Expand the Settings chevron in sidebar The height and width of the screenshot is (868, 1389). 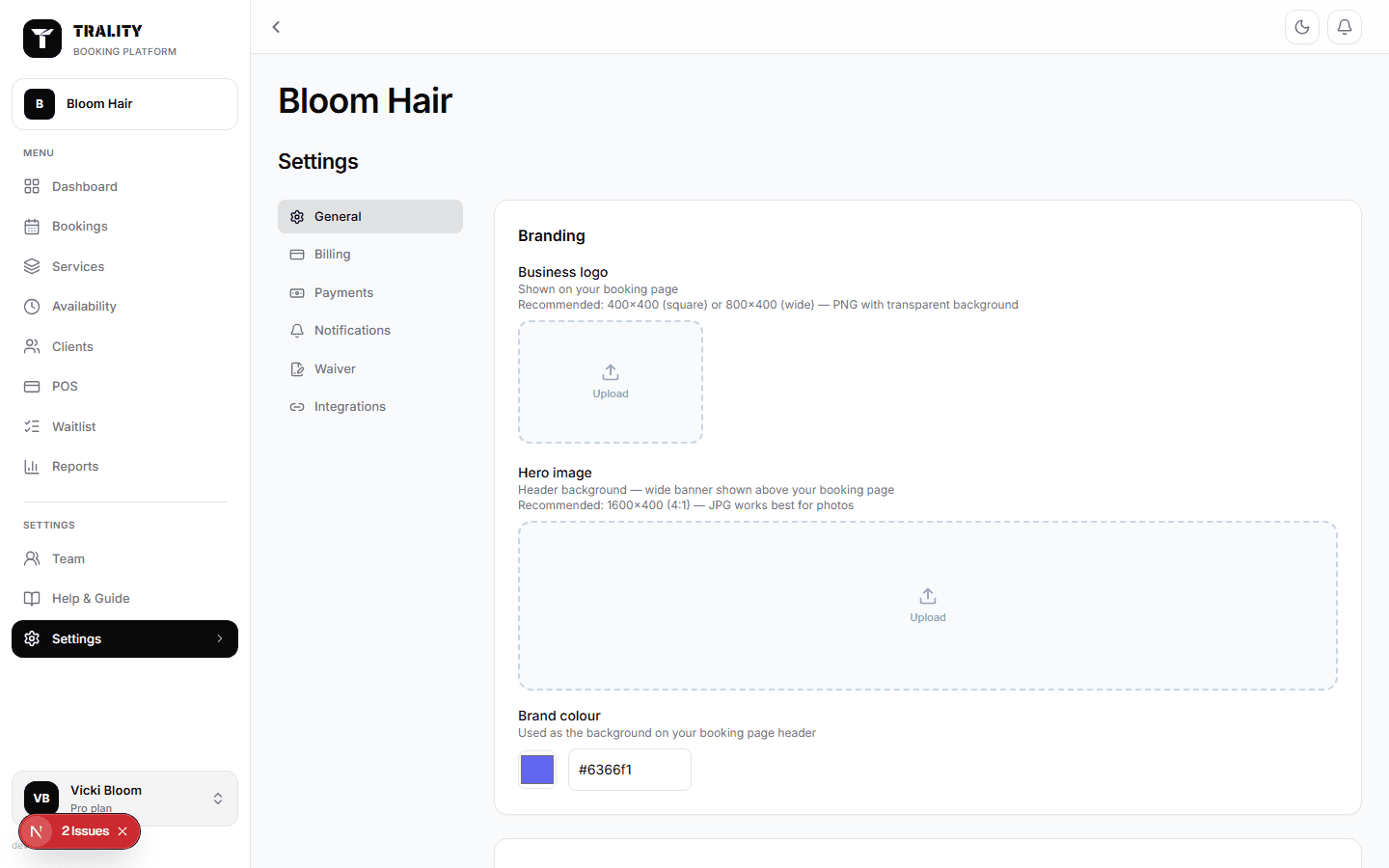pos(220,638)
